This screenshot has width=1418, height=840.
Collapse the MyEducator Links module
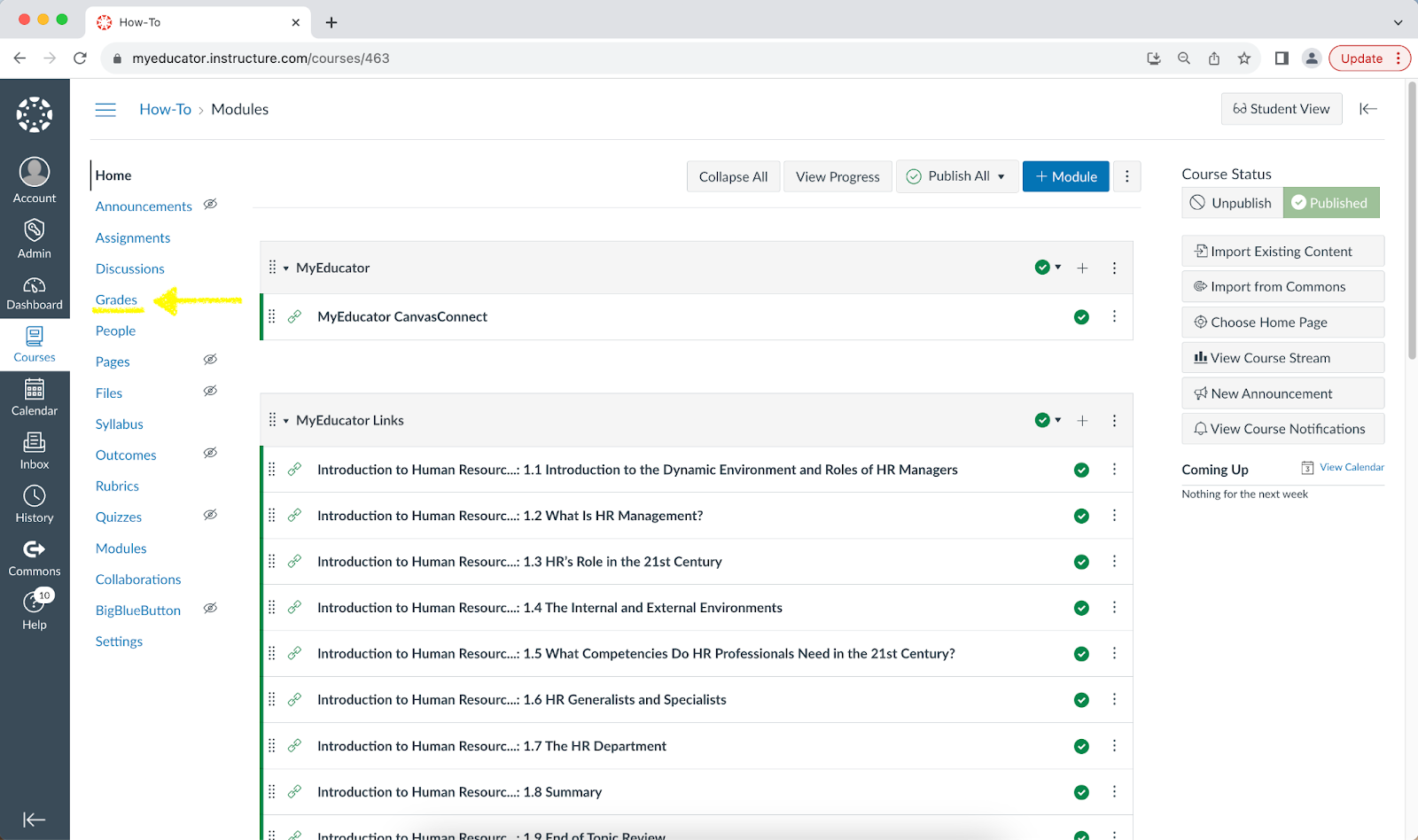[285, 421]
